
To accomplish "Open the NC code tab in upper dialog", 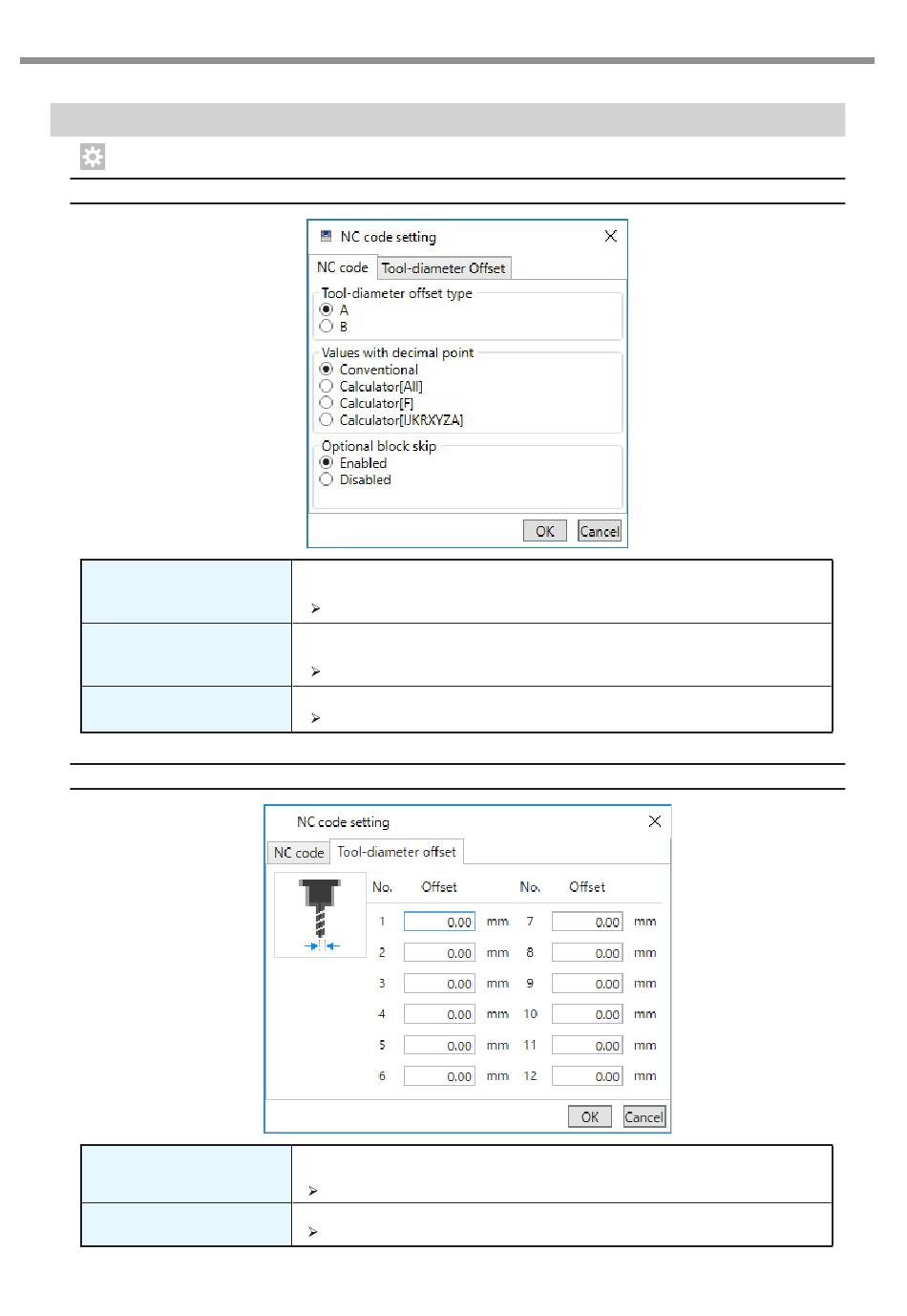I will point(343,267).
